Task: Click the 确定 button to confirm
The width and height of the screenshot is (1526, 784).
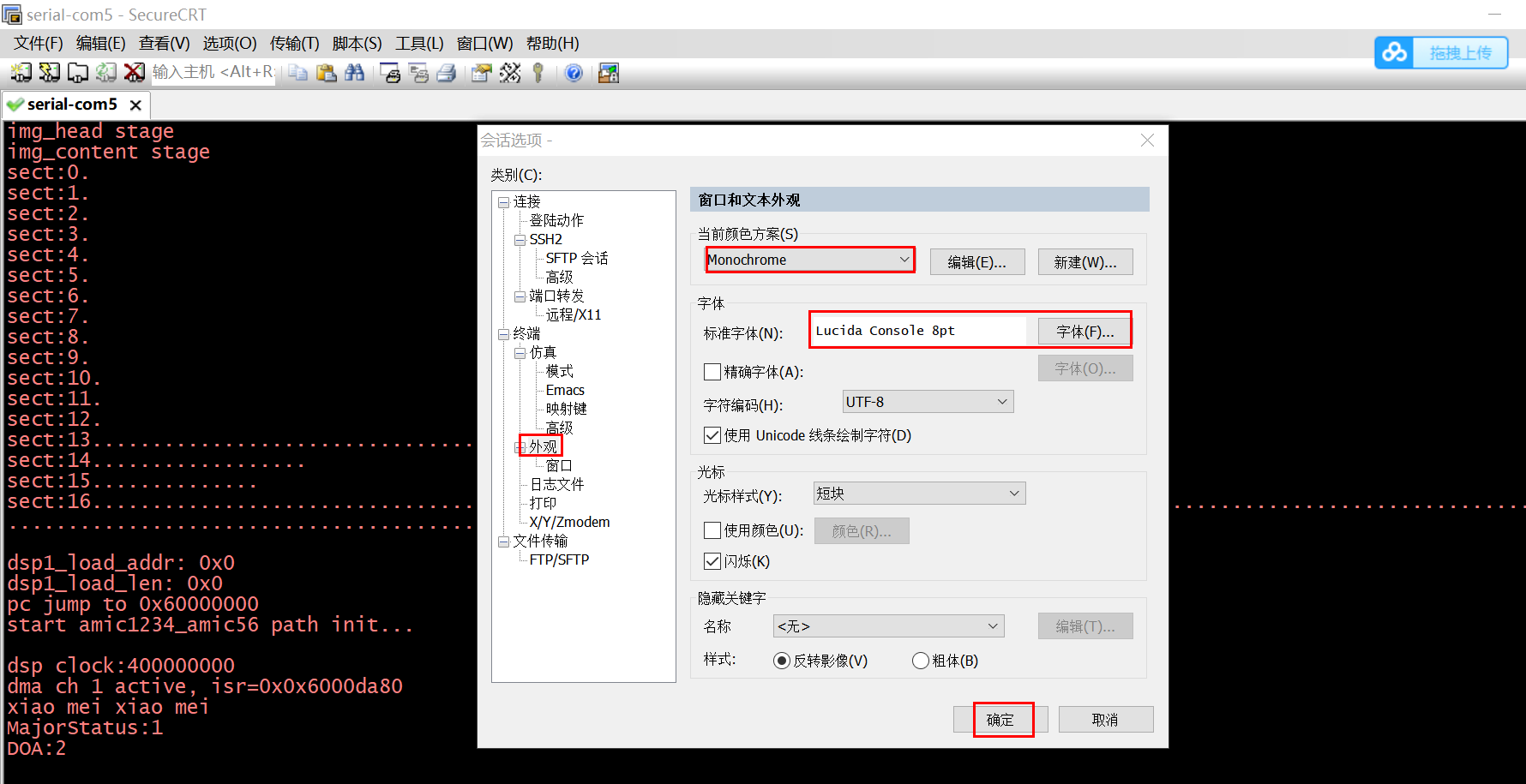Action: pyautogui.click(x=1000, y=719)
